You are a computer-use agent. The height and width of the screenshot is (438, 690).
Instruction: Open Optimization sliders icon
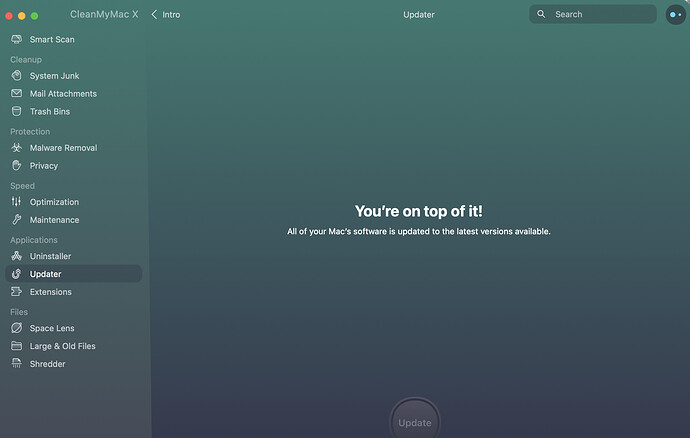coord(16,202)
